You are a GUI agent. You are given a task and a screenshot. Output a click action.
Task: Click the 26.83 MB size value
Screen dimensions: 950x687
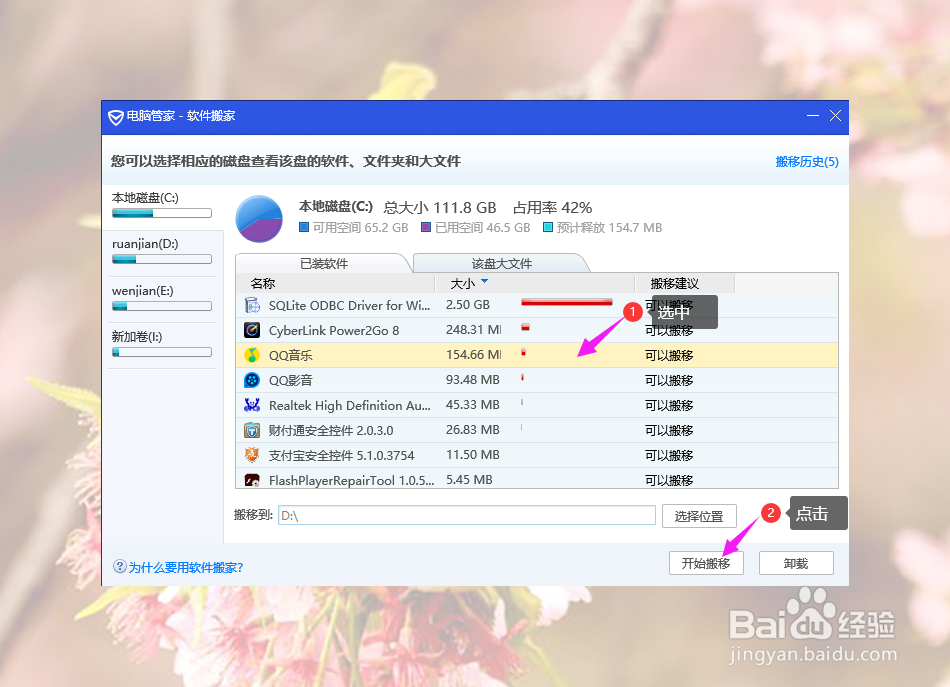tap(473, 430)
